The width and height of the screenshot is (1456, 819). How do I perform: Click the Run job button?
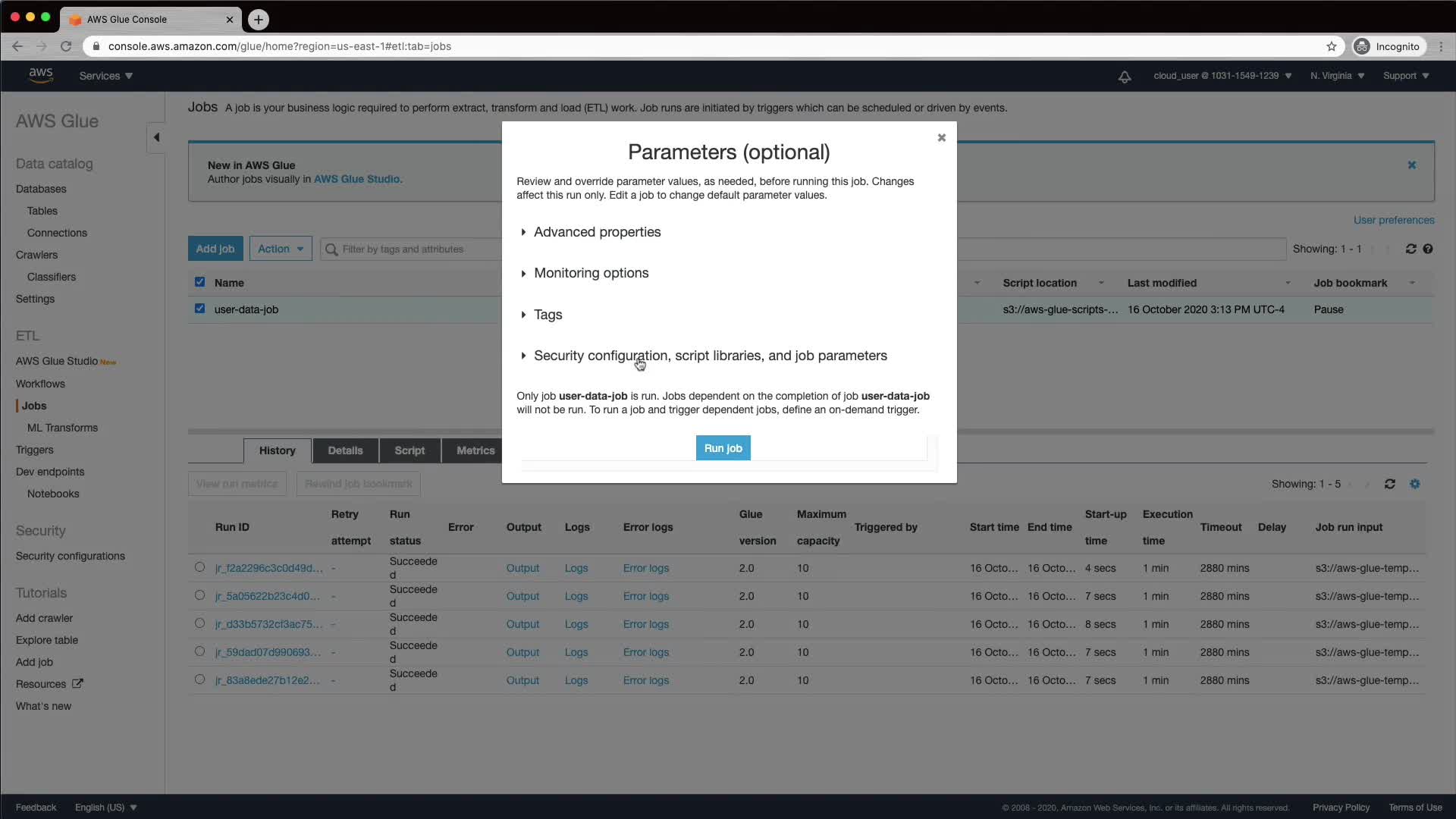(723, 448)
